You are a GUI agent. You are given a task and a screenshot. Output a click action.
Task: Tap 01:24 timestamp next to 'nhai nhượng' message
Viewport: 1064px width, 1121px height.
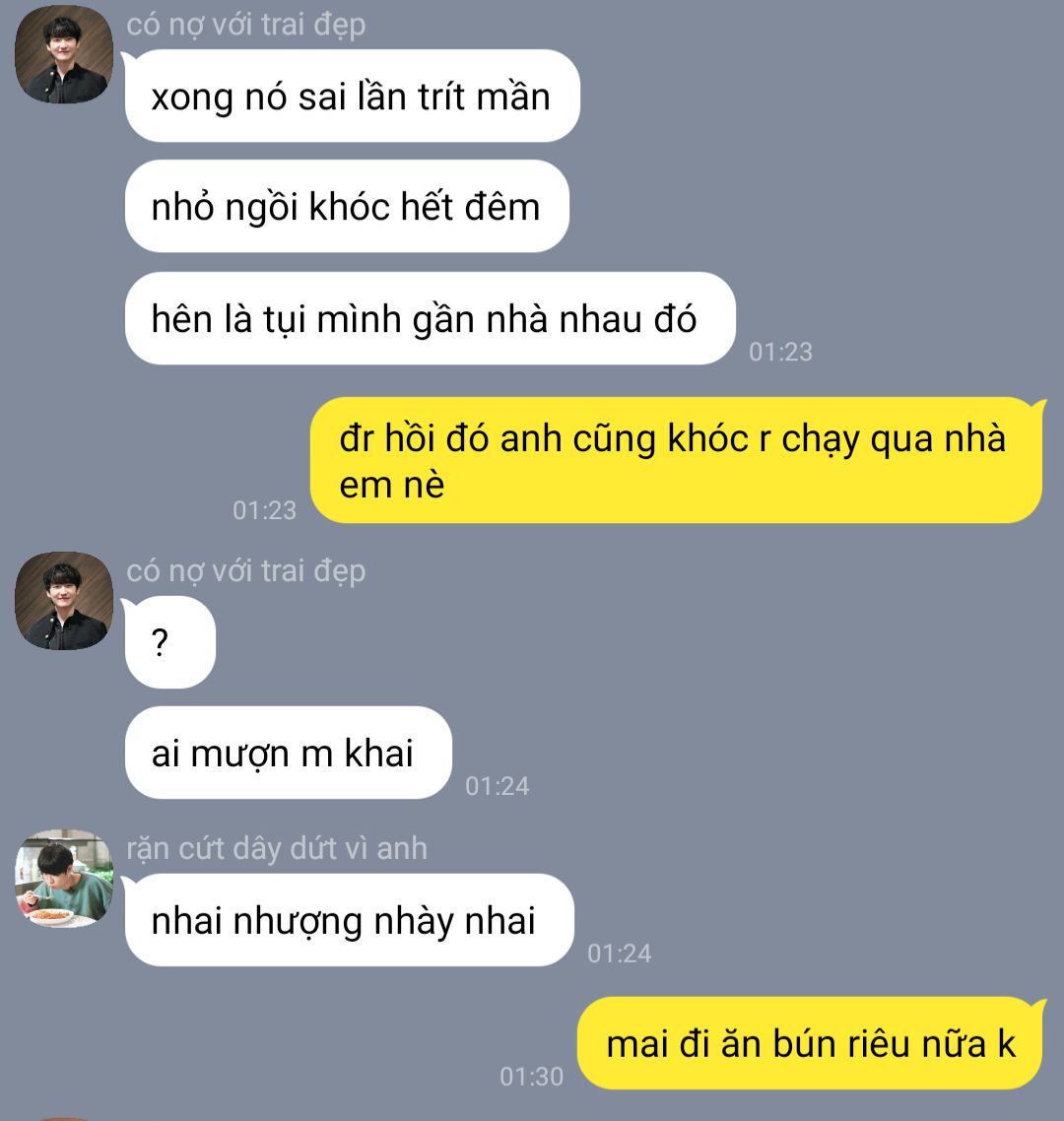click(620, 953)
